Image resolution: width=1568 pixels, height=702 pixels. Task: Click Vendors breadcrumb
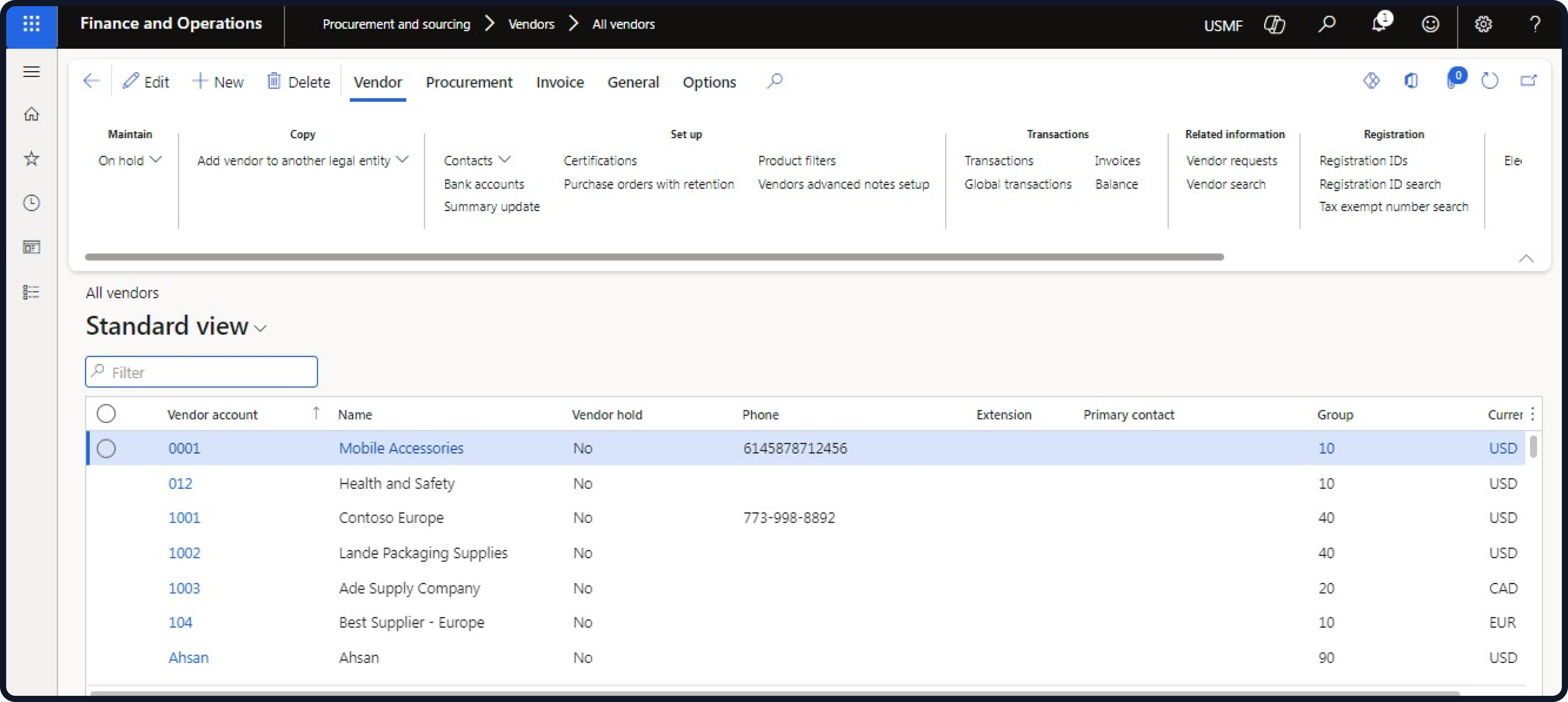point(531,24)
